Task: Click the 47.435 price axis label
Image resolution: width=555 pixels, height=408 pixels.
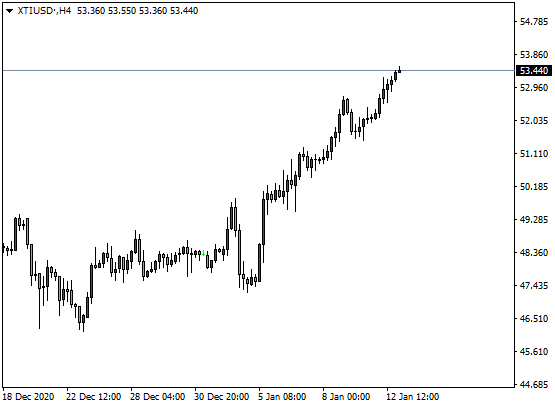Action: 534,286
